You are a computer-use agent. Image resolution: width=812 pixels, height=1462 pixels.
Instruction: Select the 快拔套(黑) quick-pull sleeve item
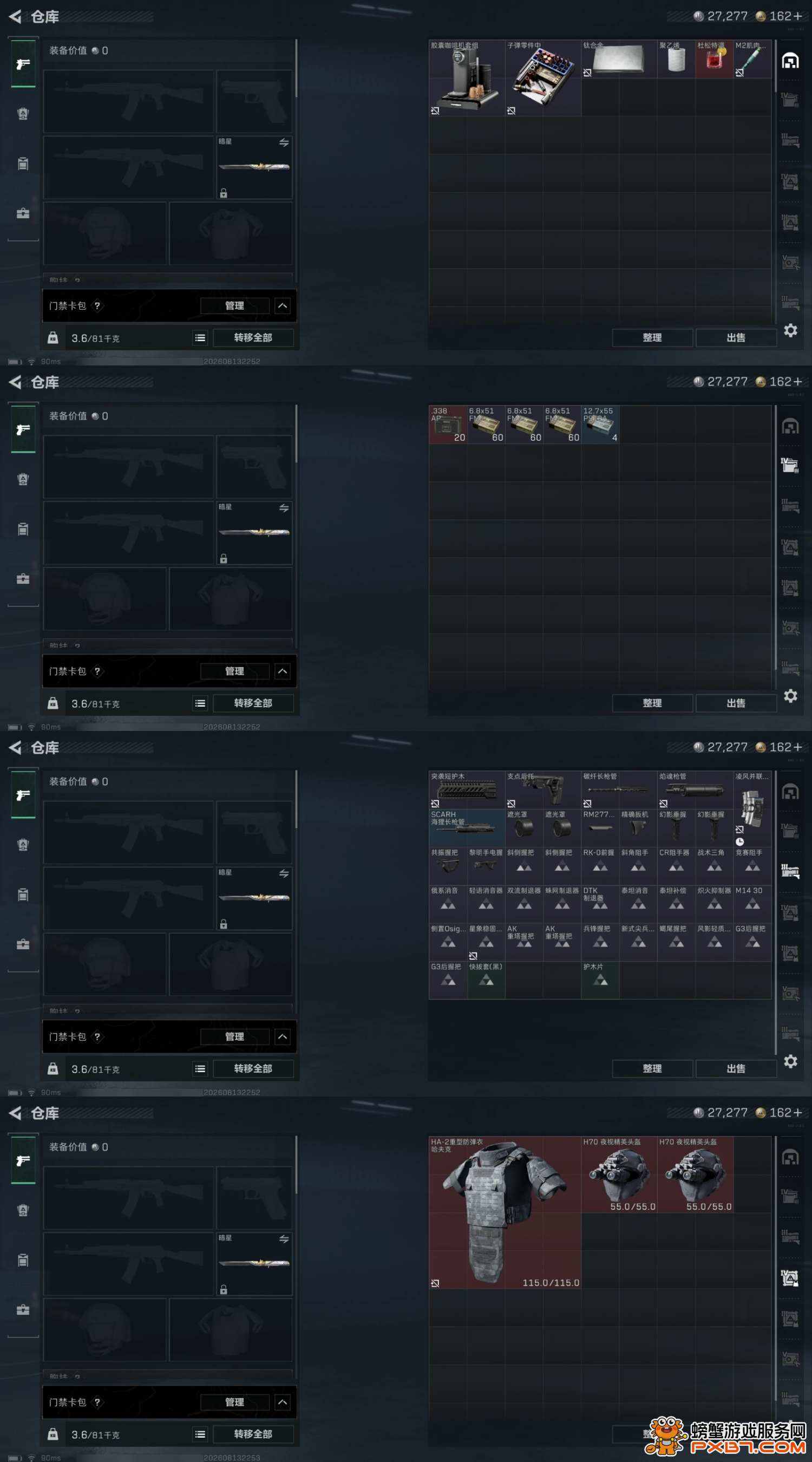point(486,980)
